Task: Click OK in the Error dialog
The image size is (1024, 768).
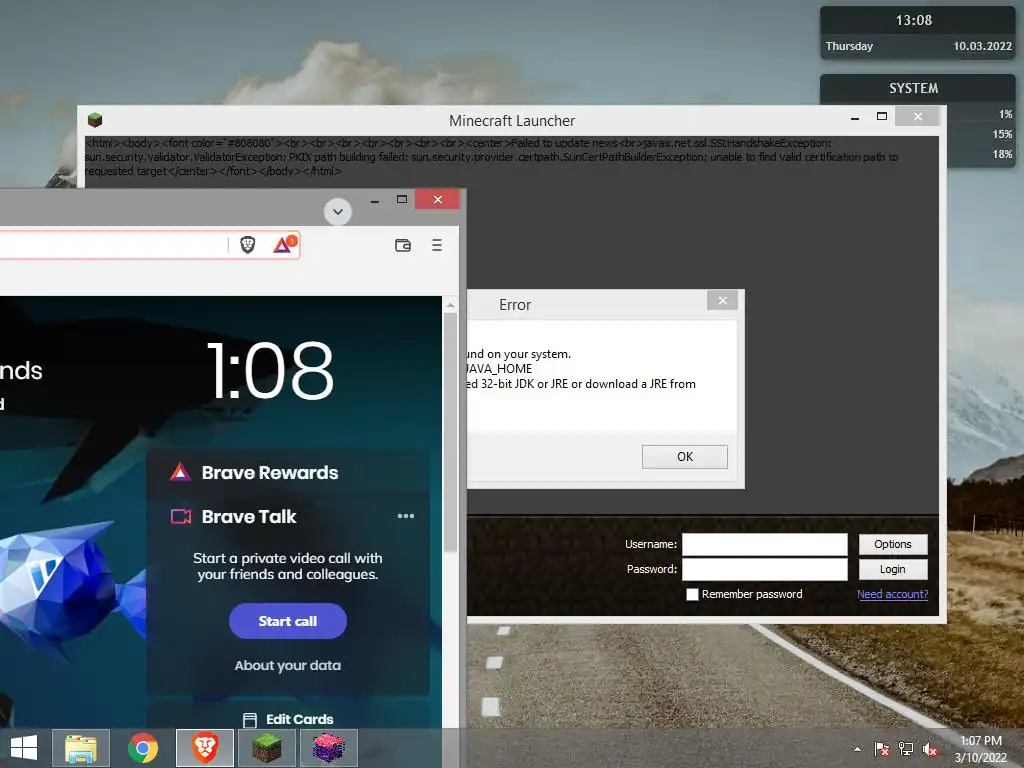Action: tap(684, 456)
